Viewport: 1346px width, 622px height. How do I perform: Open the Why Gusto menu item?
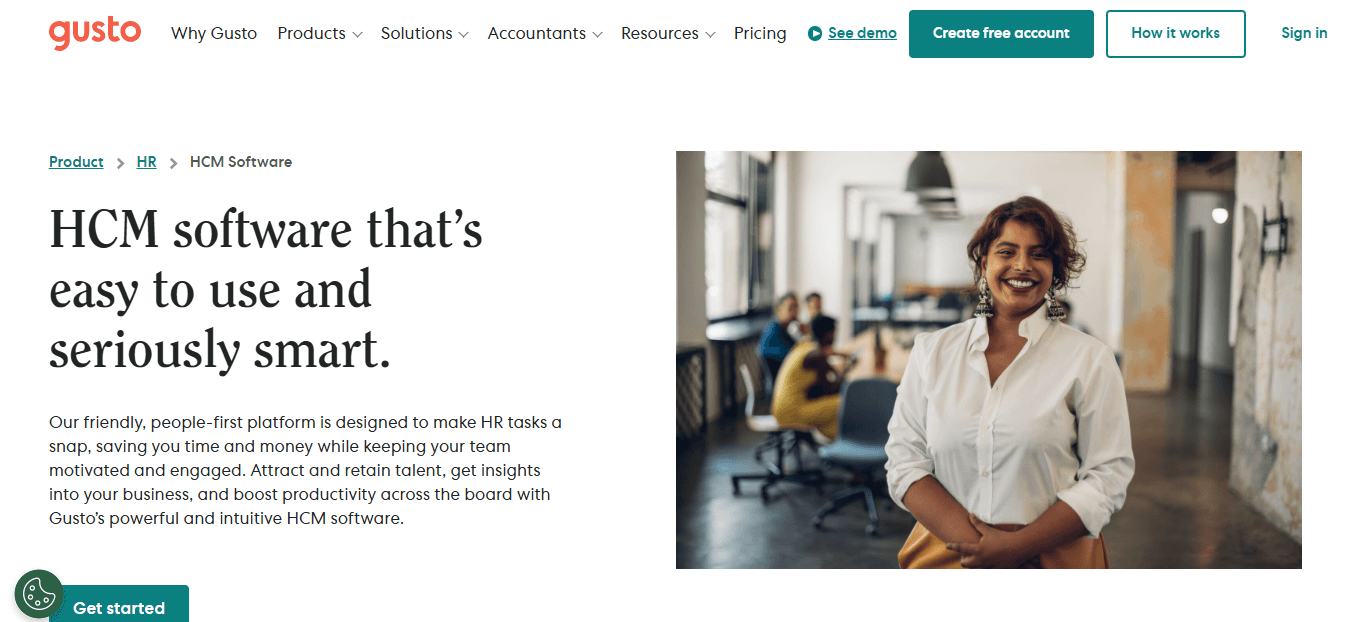point(214,33)
